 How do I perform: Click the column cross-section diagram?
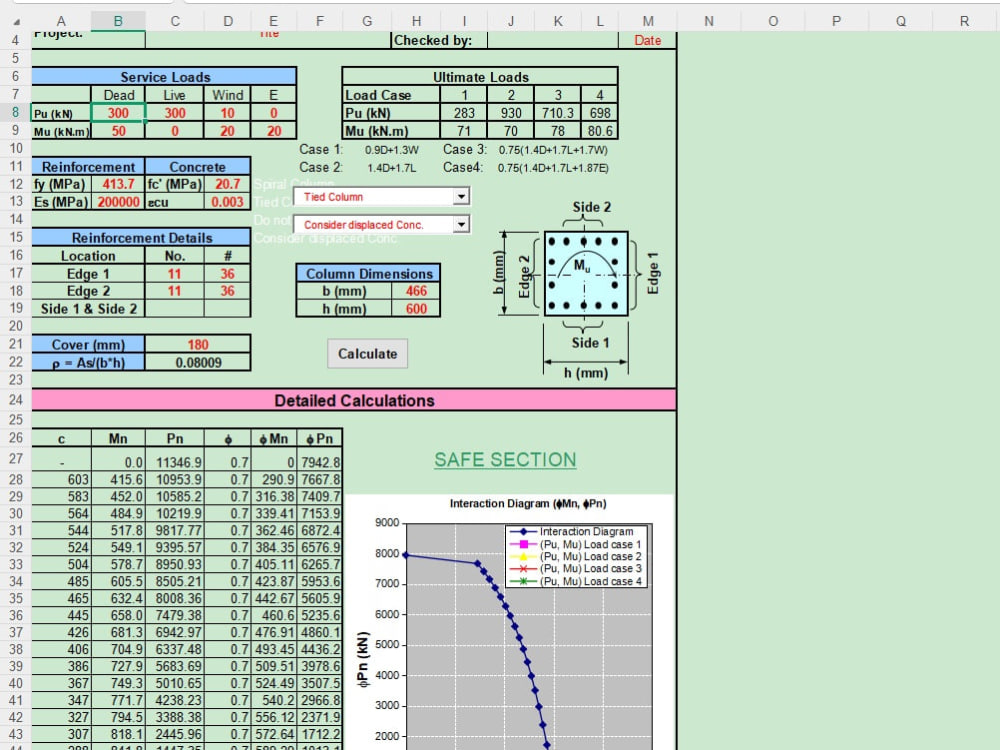[585, 275]
